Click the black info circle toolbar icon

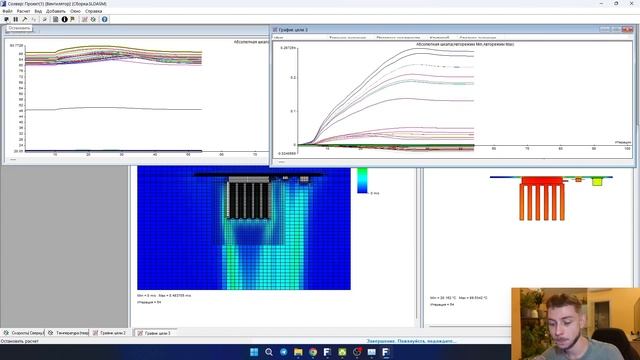coord(64,19)
